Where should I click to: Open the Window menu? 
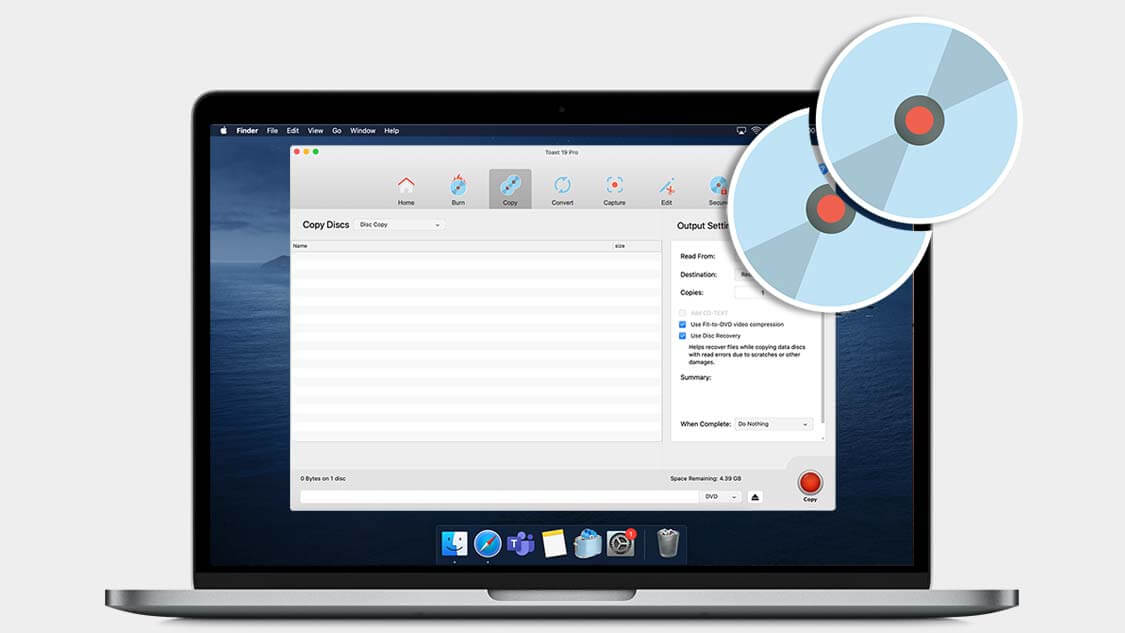click(362, 131)
